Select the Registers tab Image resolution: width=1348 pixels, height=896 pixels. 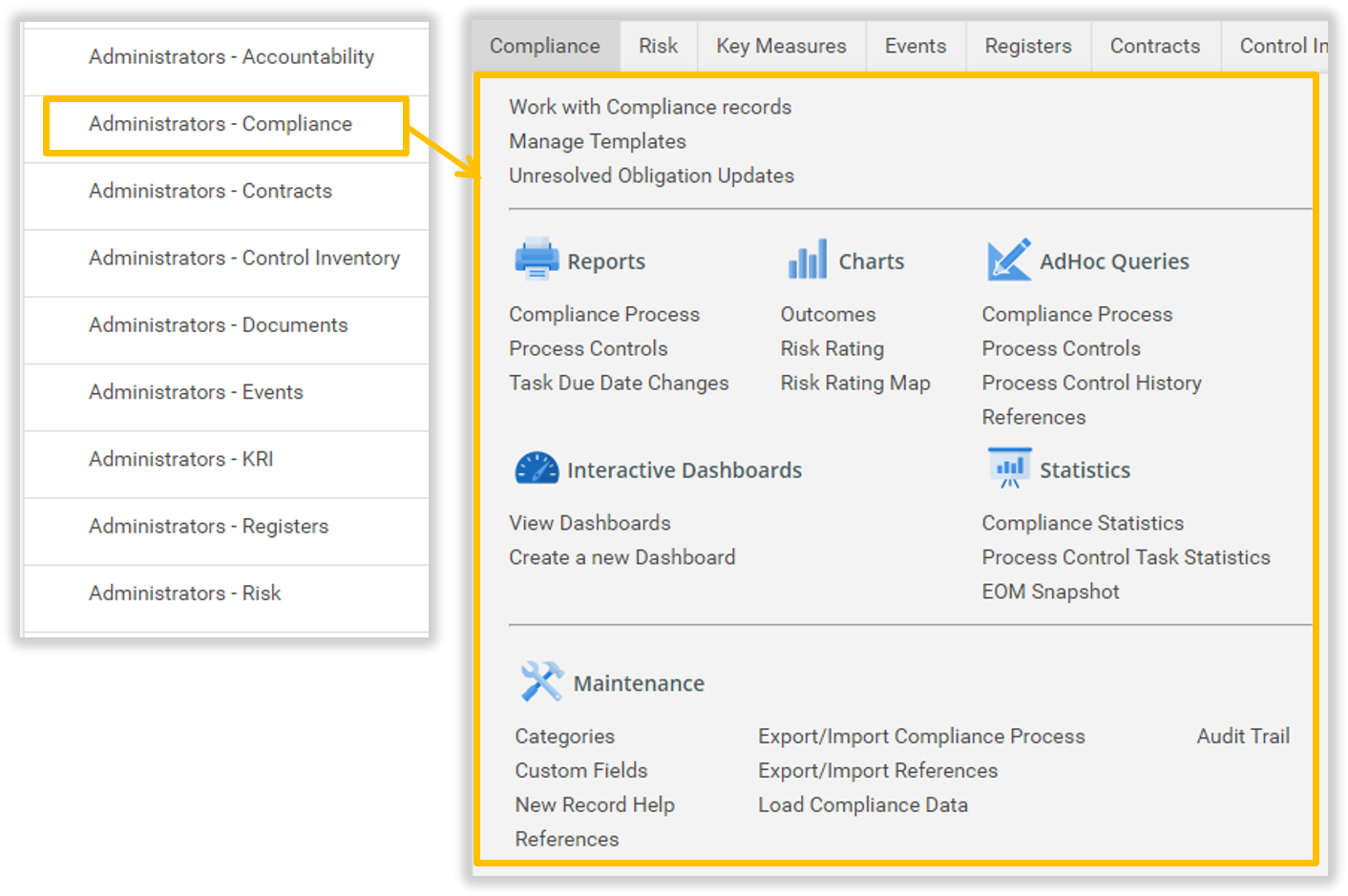click(x=1027, y=45)
